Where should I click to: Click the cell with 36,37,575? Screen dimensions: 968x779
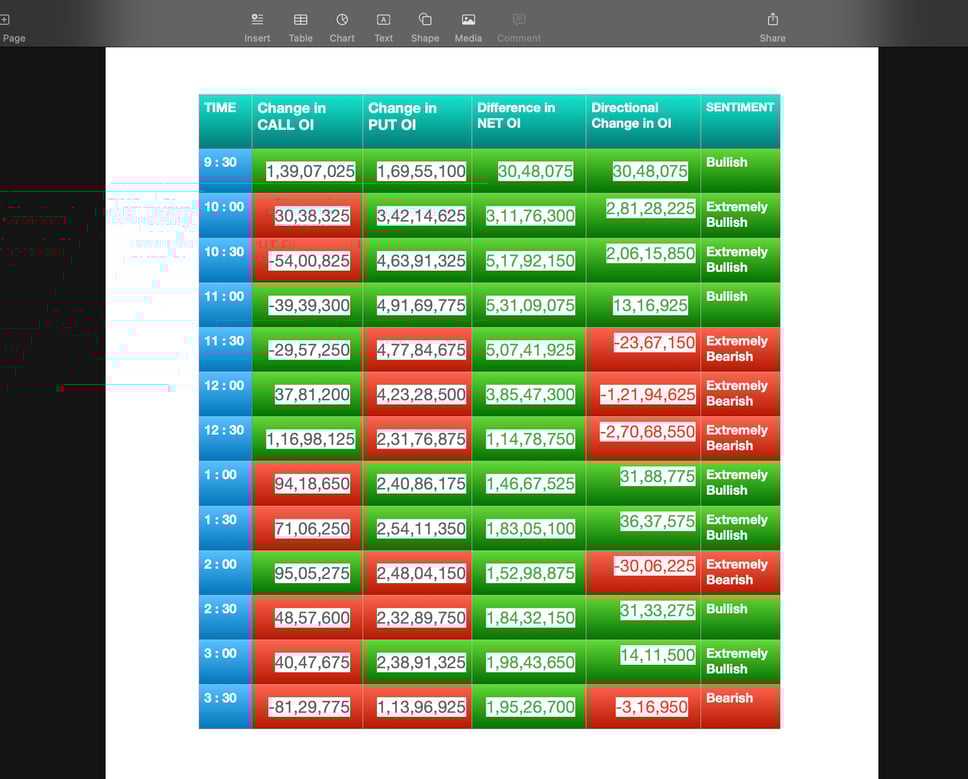(643, 528)
